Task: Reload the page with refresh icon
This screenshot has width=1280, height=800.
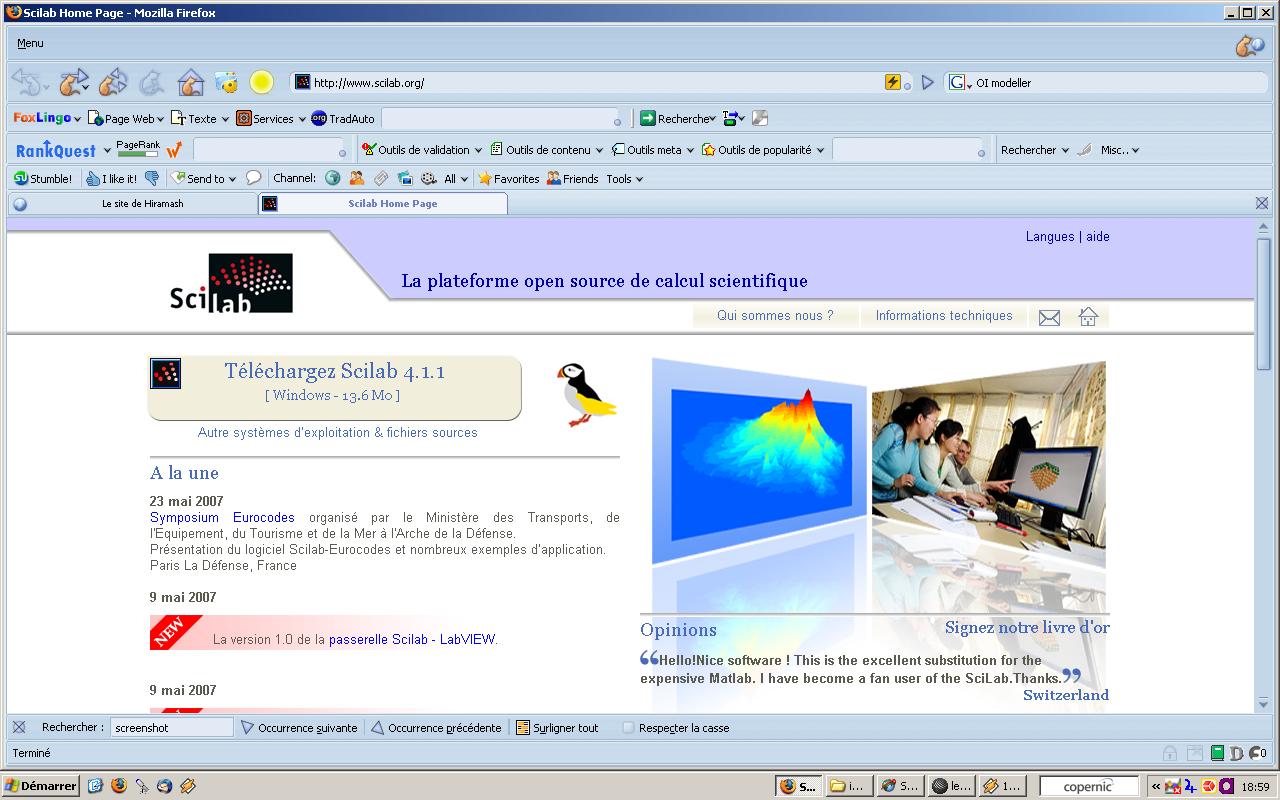Action: (113, 82)
